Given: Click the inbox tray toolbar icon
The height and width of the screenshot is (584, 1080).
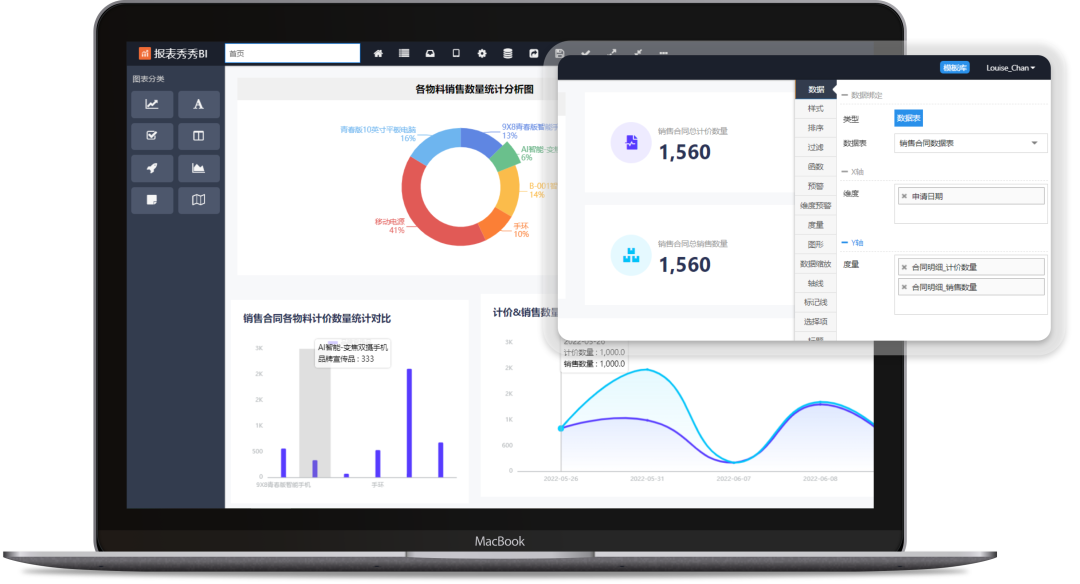Looking at the screenshot, I should click(x=430, y=54).
